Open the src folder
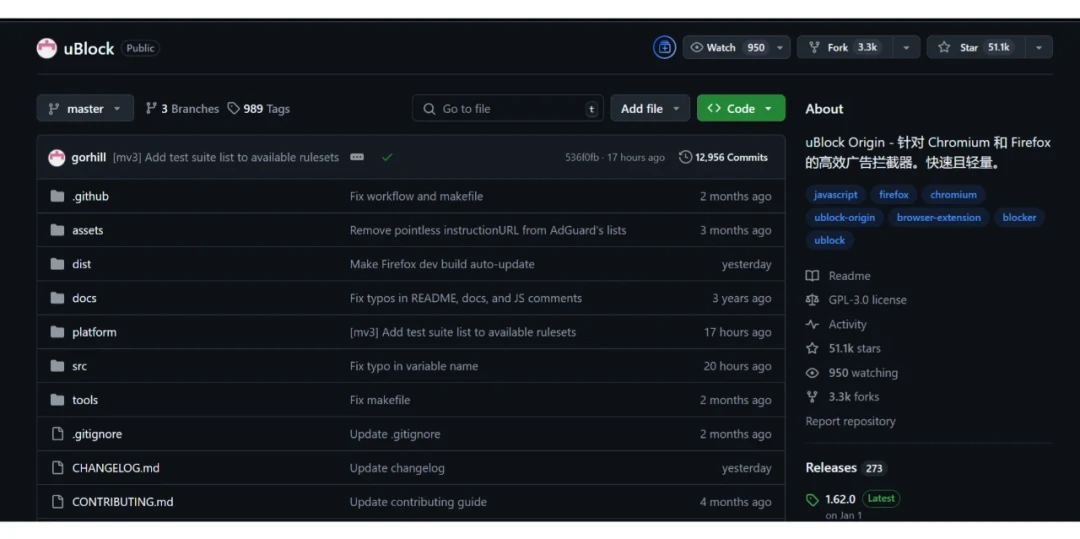The height and width of the screenshot is (539, 1080). point(79,366)
